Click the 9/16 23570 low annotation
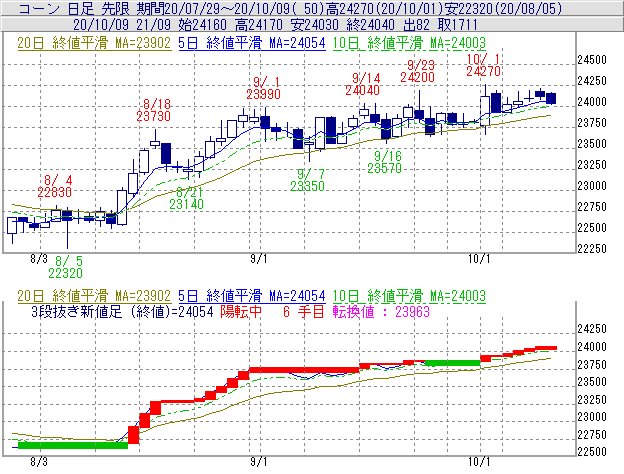Viewport: 624px width, 474px height. [385, 163]
